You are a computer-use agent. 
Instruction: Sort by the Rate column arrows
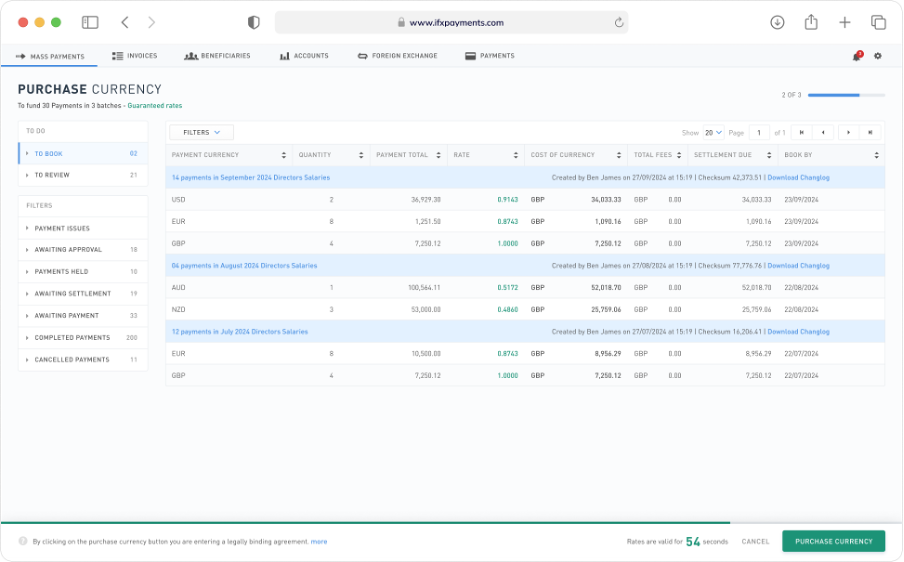[x=515, y=155]
